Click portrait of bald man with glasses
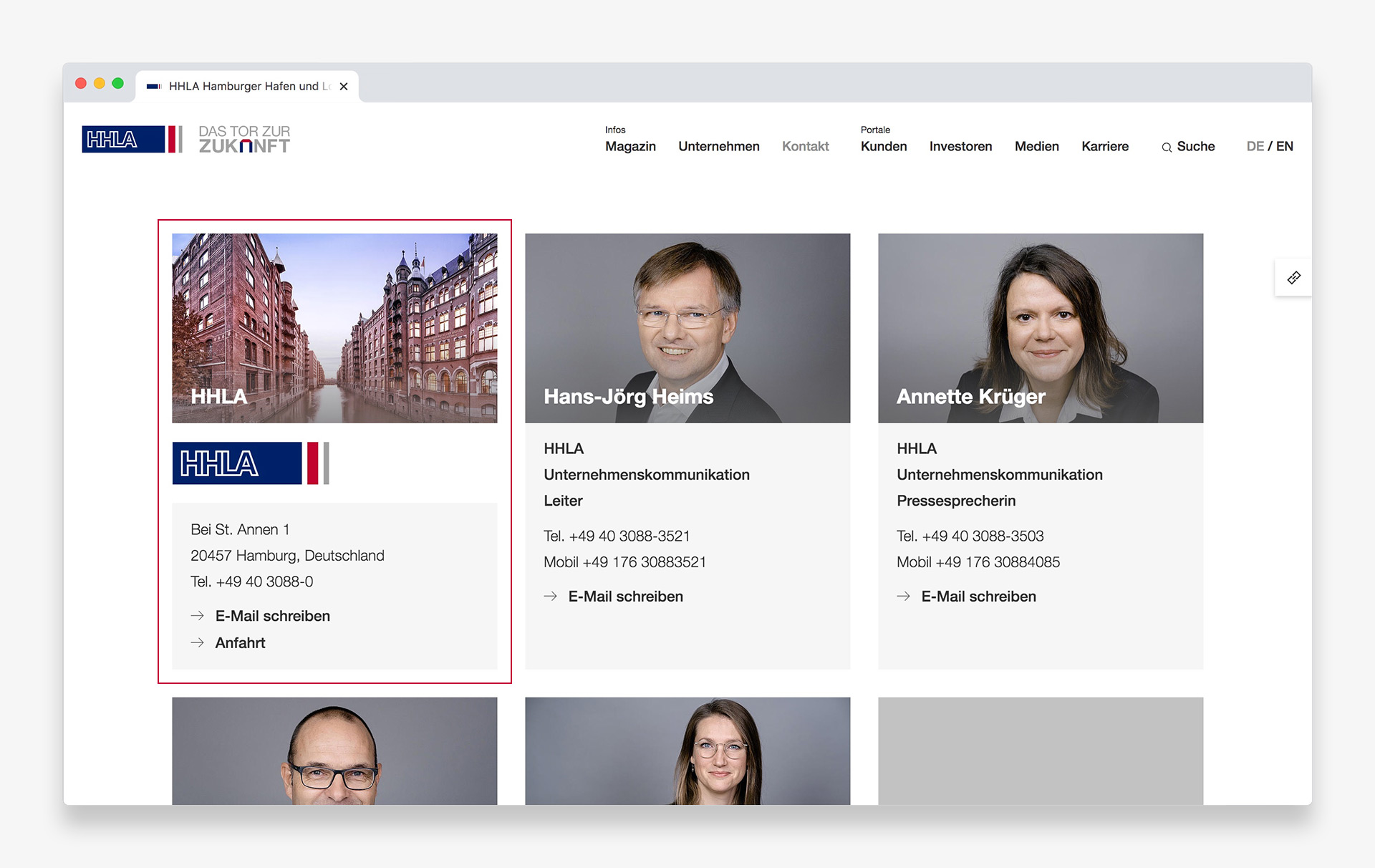Viewport: 1375px width, 868px height. tap(334, 751)
